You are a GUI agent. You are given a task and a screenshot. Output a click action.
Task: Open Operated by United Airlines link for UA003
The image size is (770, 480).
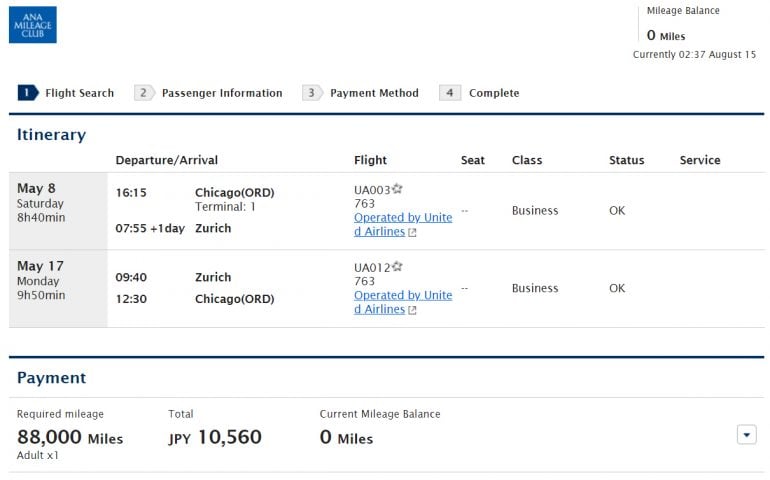pos(402,224)
